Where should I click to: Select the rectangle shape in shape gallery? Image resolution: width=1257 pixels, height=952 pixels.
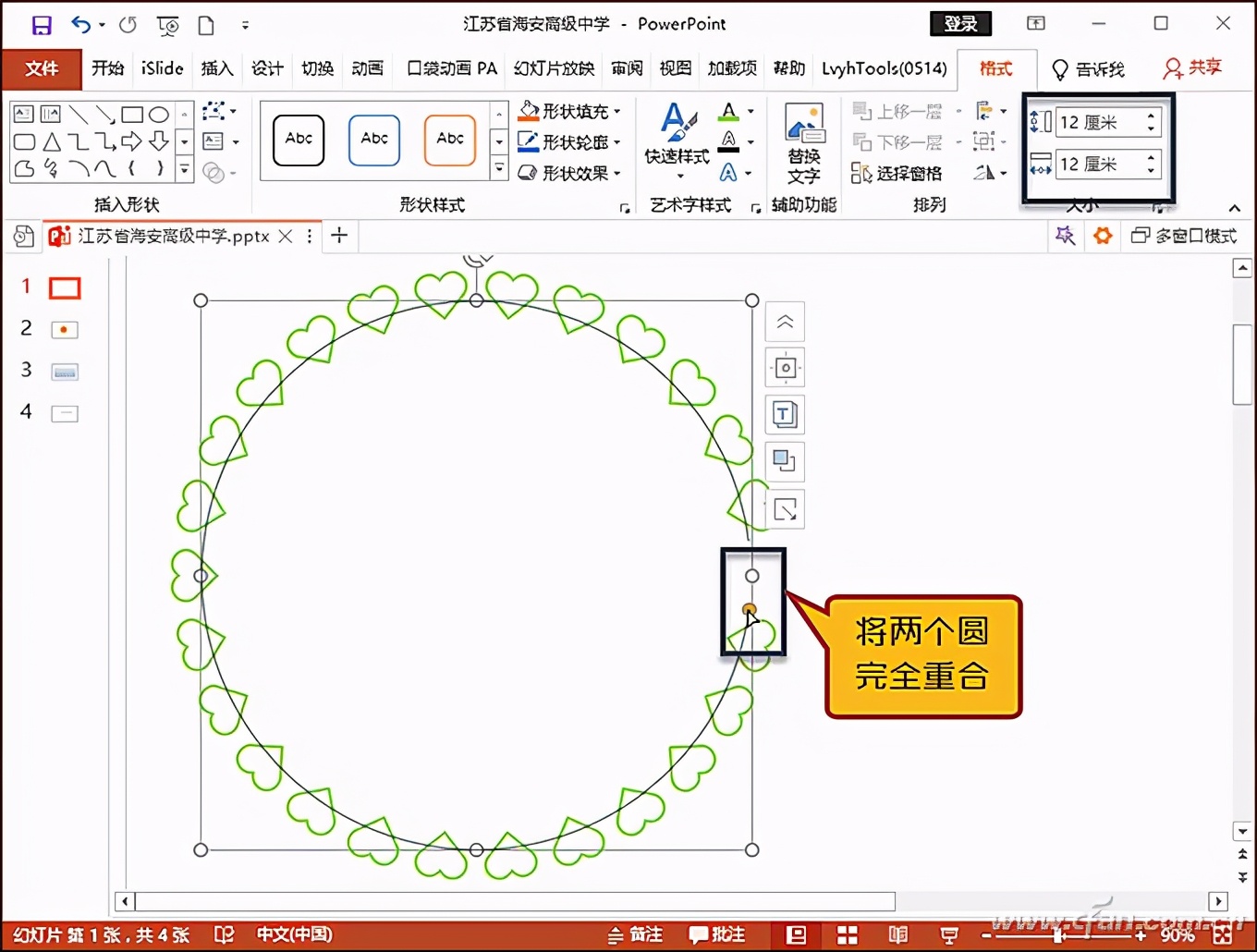coord(132,115)
